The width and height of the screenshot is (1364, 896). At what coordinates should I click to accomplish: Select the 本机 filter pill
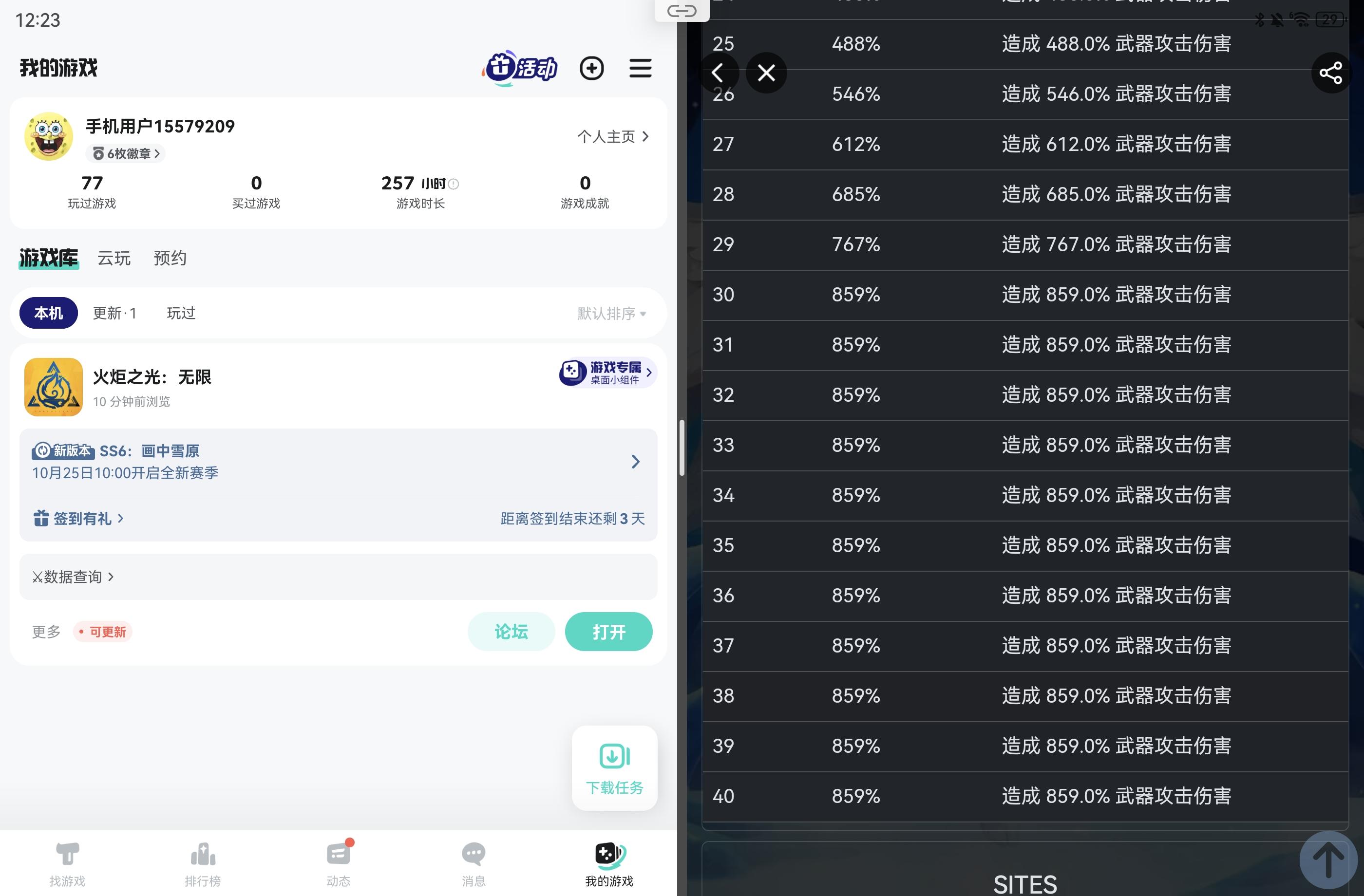coord(49,313)
